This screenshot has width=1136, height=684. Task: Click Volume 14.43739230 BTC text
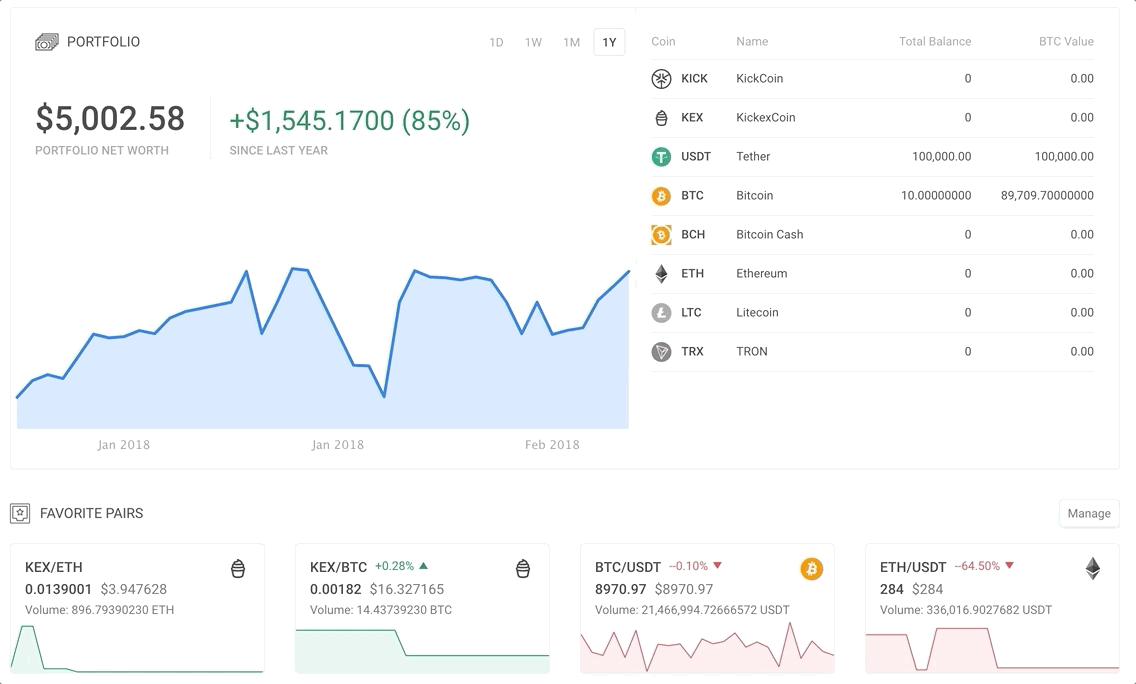tap(381, 610)
